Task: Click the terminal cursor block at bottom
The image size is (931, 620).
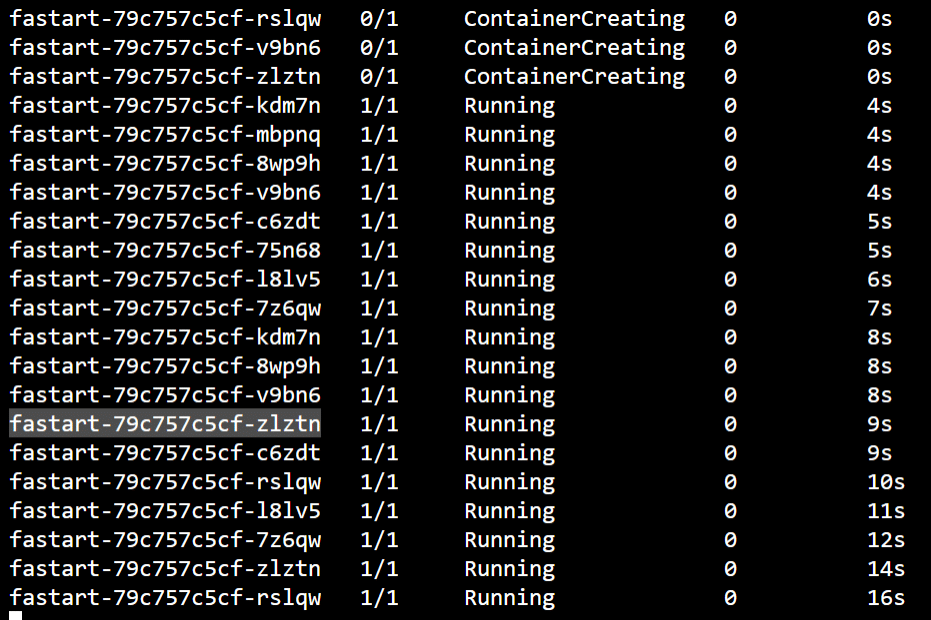Action: click(15, 615)
